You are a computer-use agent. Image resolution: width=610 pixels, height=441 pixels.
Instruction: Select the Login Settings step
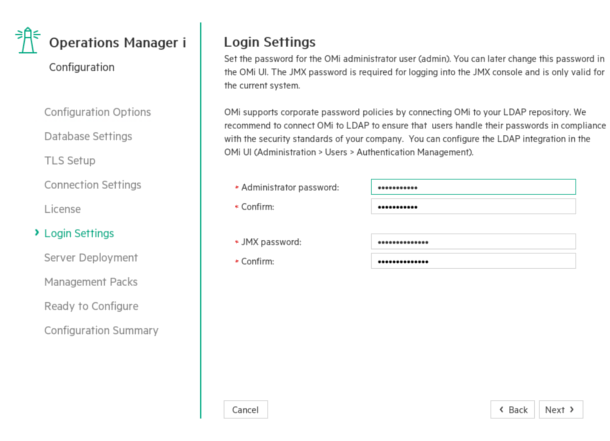[x=79, y=233]
